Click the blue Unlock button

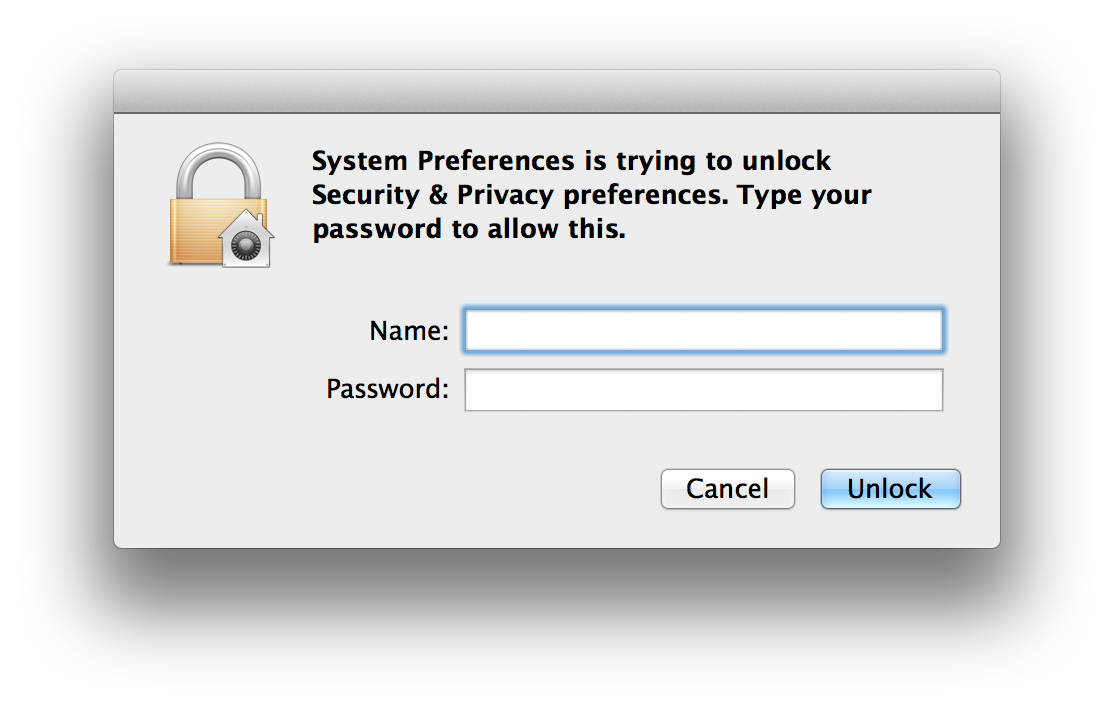pos(890,489)
